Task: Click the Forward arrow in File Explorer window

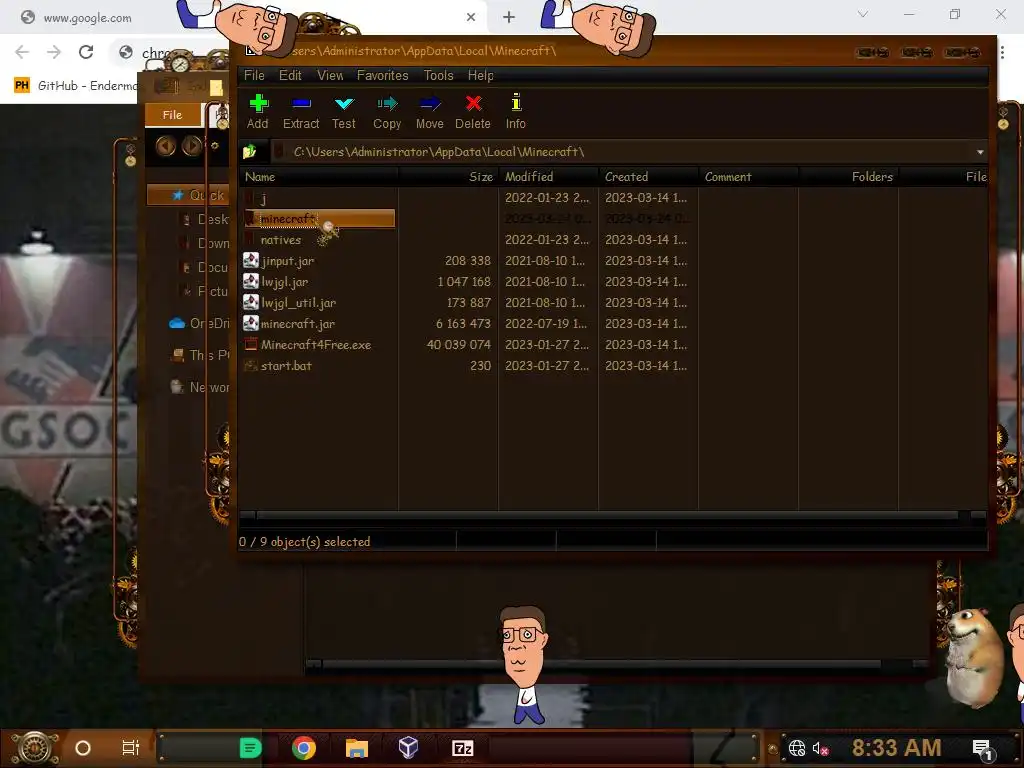Action: click(191, 146)
